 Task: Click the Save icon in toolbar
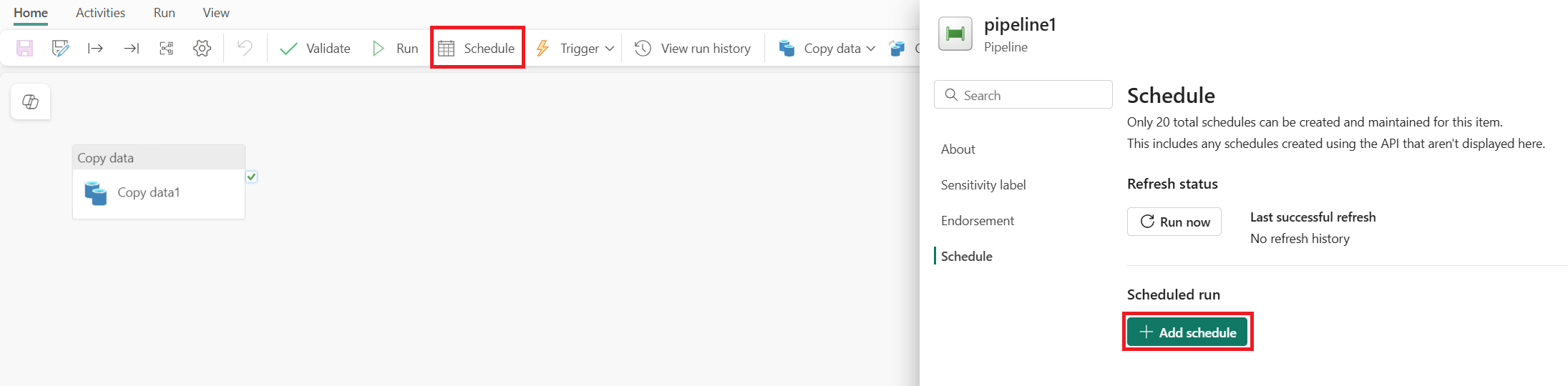pyautogui.click(x=25, y=49)
